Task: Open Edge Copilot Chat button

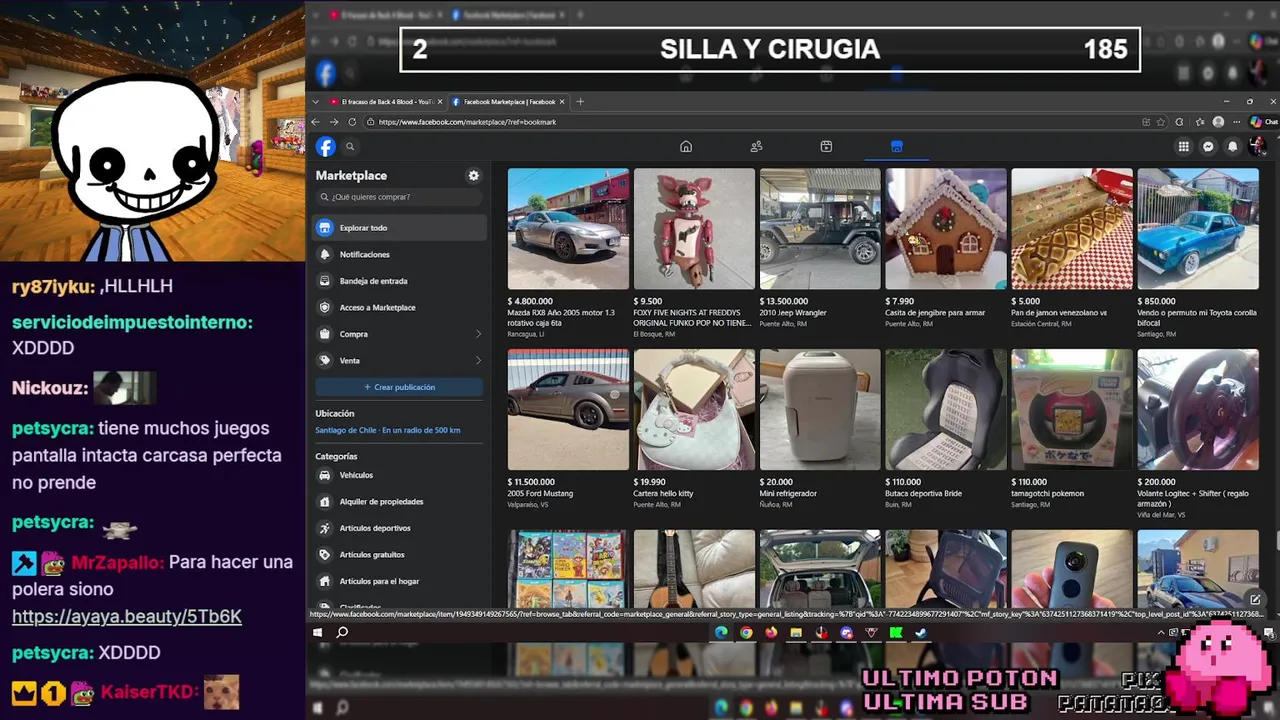Action: [1263, 122]
